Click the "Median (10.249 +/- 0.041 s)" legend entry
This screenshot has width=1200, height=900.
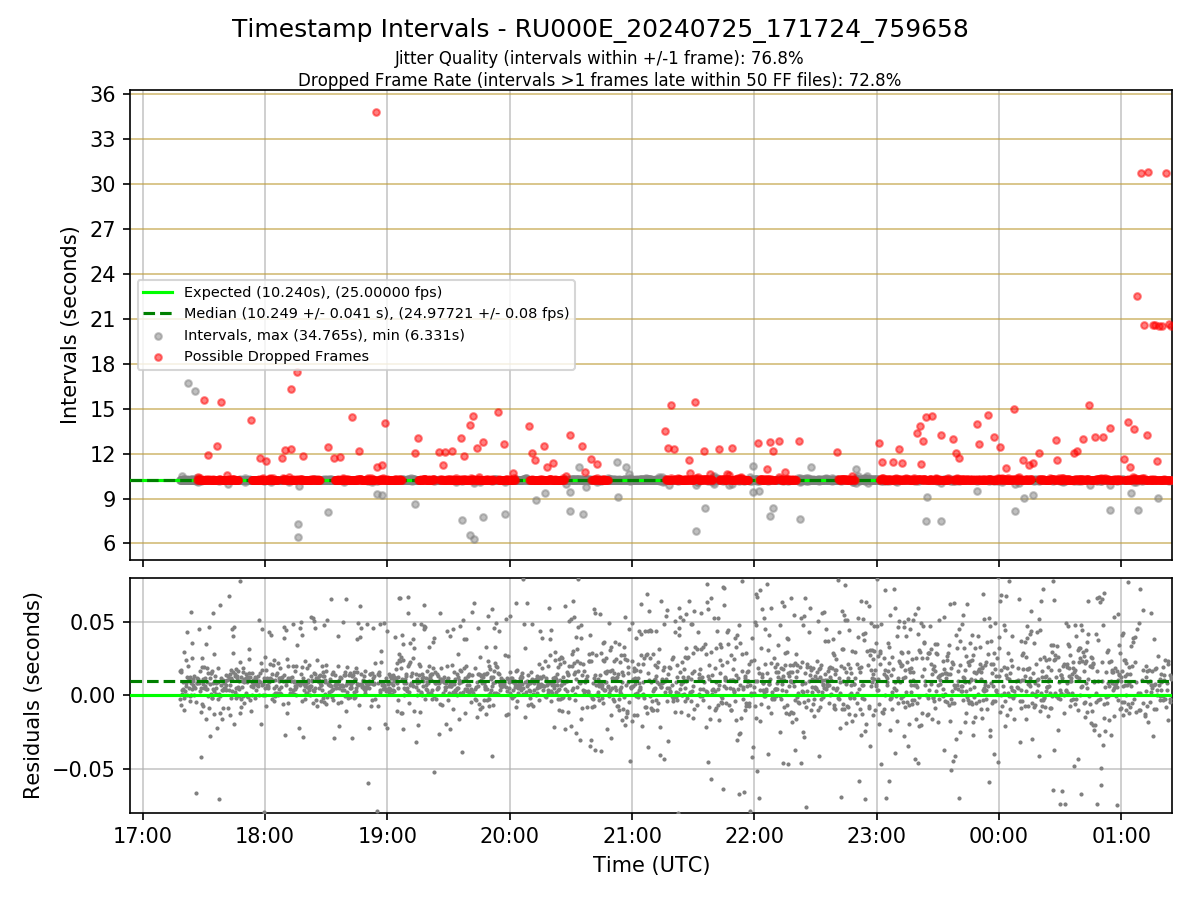[x=376, y=313]
